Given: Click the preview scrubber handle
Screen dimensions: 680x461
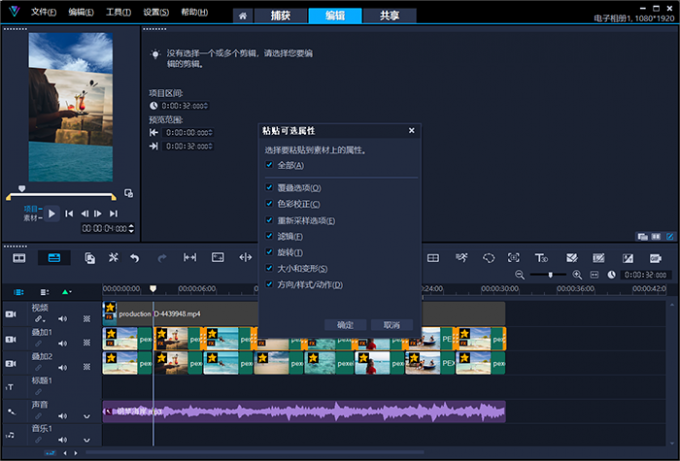Looking at the screenshot, I should 22,189.
